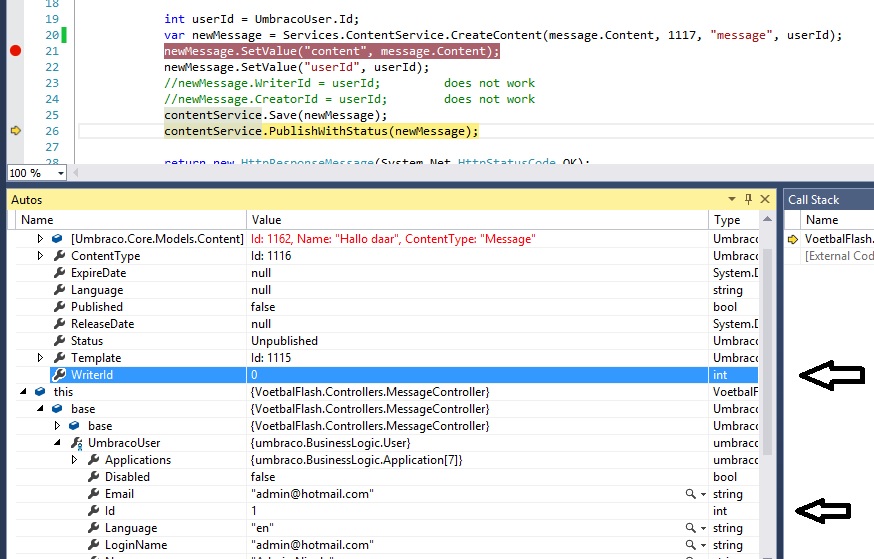
Task: Click the Call Stack panel title
Action: tap(813, 200)
